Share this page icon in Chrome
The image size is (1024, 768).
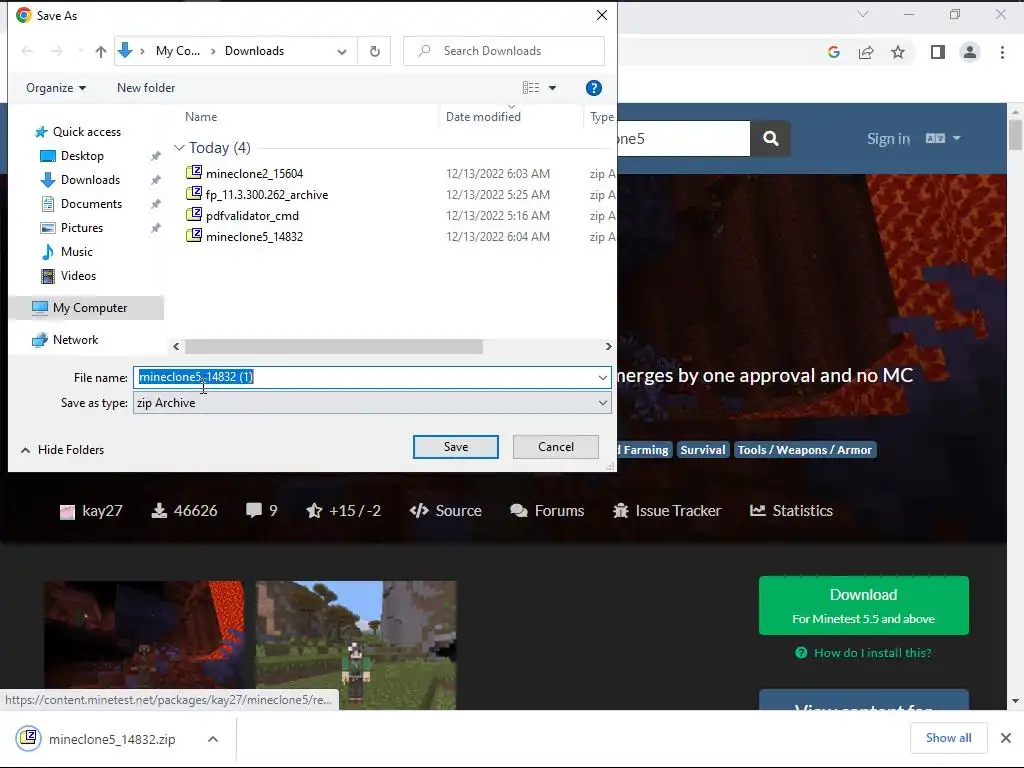[866, 52]
